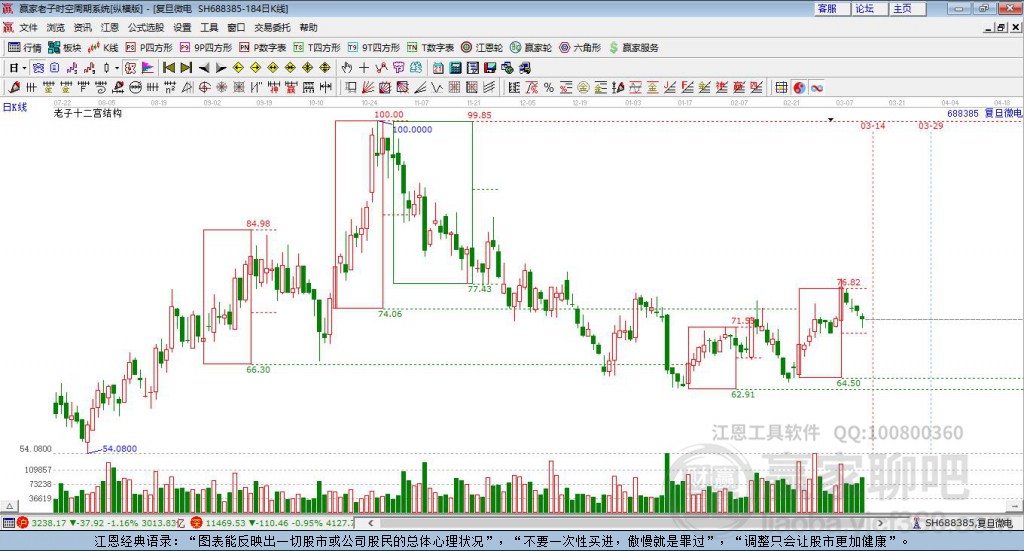Select the 03-14 date marker
The width and height of the screenshot is (1024, 551).
872,125
